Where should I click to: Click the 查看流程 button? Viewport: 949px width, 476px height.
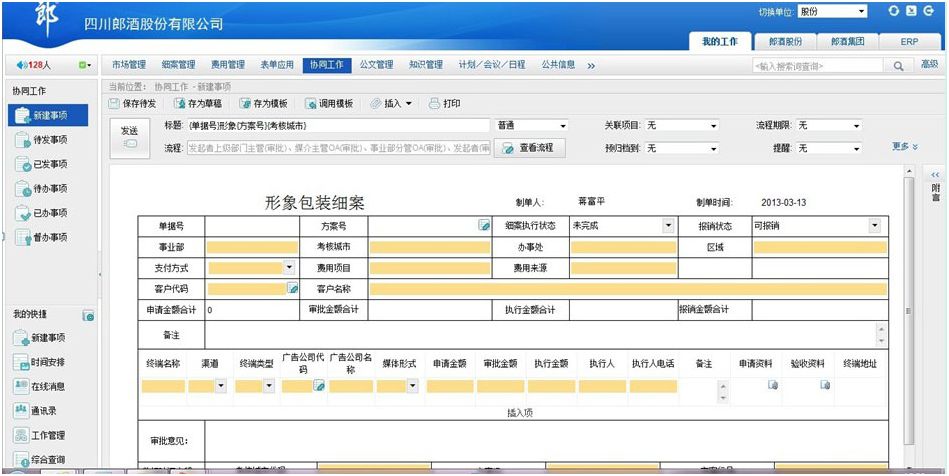(530, 148)
